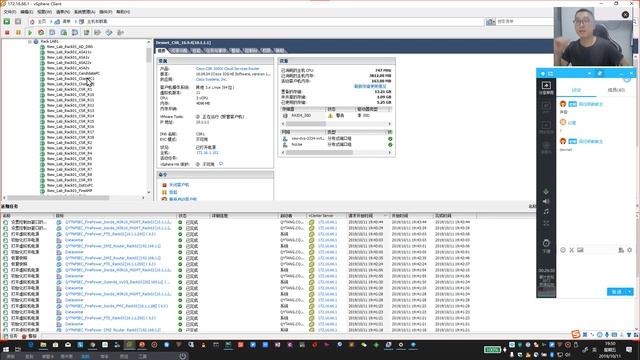Screen dimensions: 640x360
Task: Open the 帮助(H) Help menu
Action: (123, 12)
